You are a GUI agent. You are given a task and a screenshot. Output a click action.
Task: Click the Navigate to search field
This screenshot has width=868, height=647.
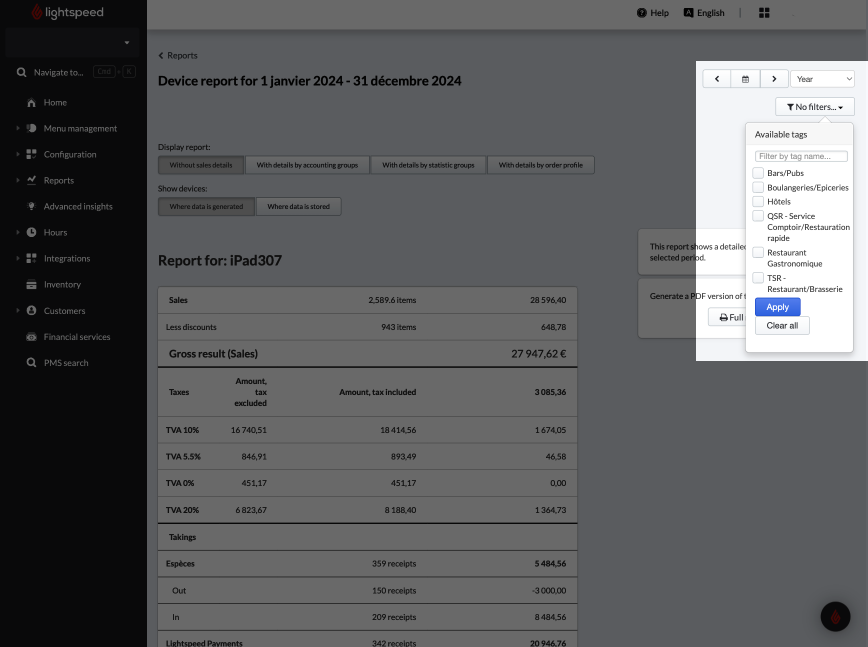(x=59, y=73)
